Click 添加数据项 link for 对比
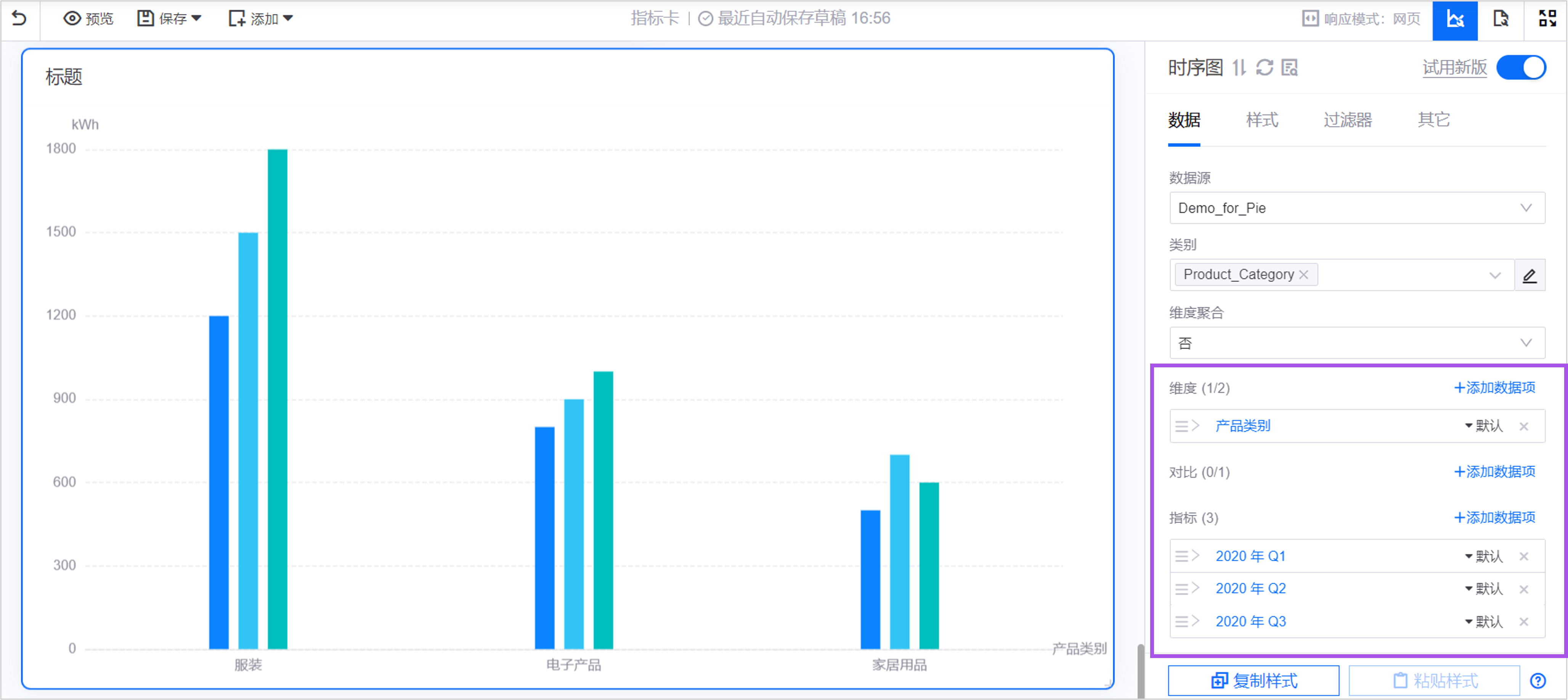This screenshot has height=700, width=1568. (x=1494, y=472)
